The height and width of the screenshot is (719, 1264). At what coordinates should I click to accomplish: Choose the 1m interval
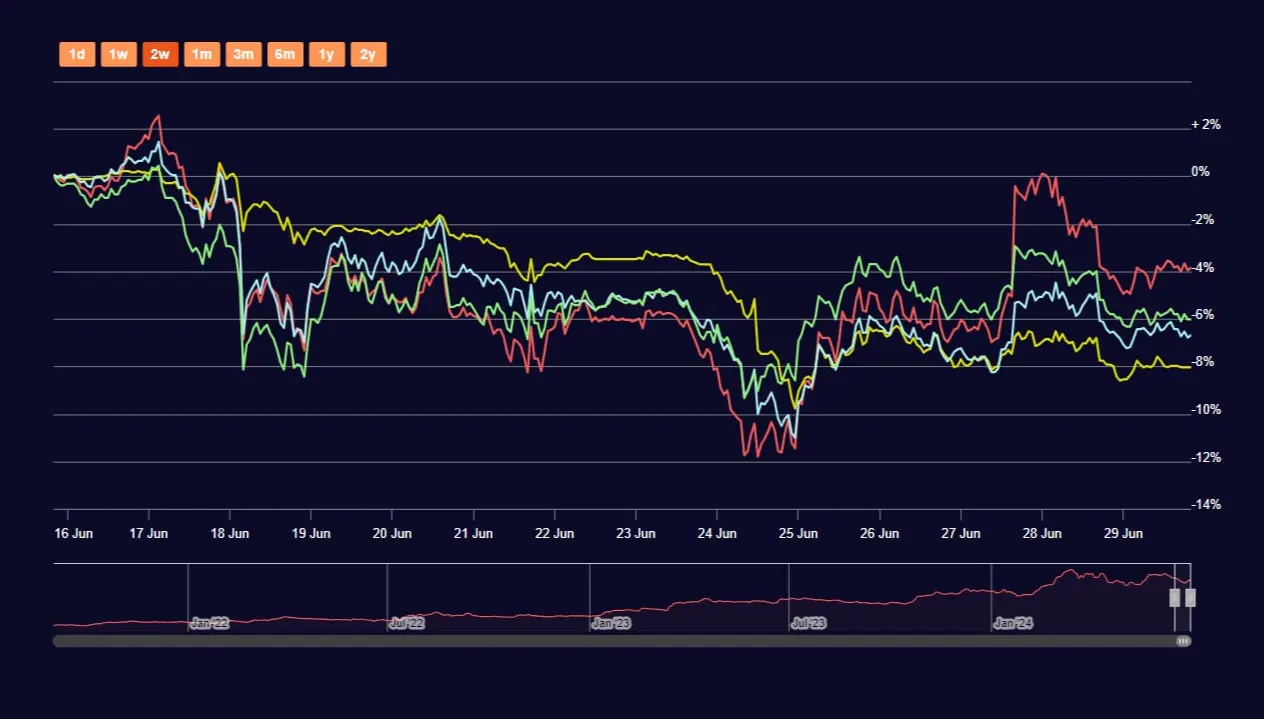[201, 54]
